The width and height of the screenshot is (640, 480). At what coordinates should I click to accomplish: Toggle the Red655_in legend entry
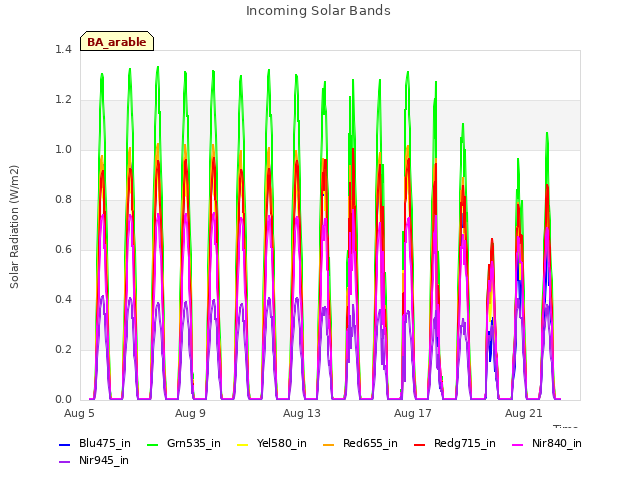coord(360,444)
